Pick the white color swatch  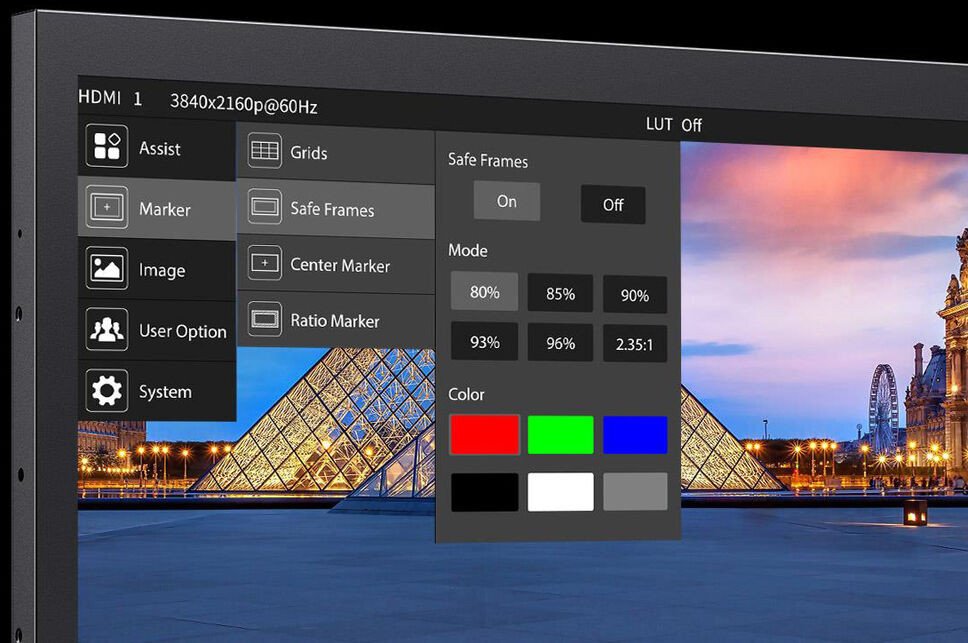click(561, 492)
